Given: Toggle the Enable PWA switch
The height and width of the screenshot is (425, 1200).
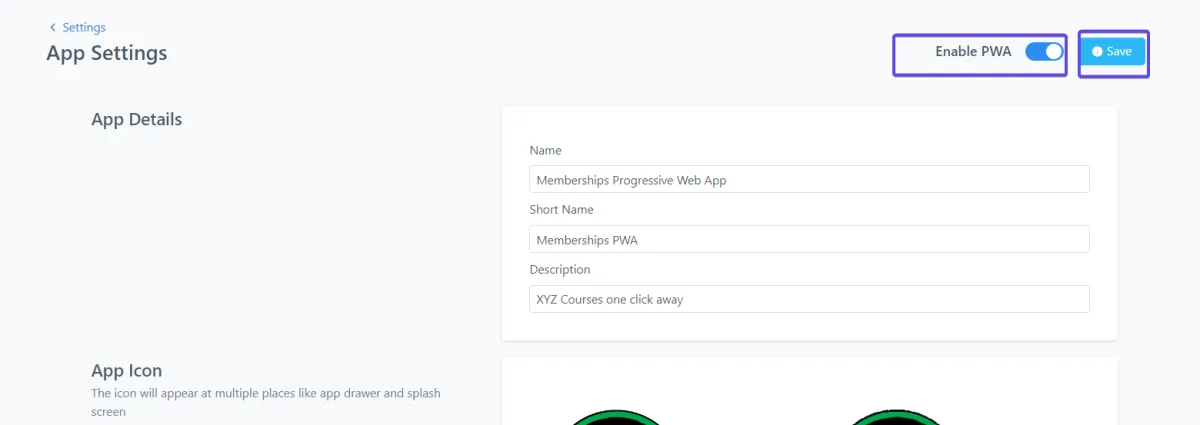Looking at the screenshot, I should pyautogui.click(x=1044, y=51).
